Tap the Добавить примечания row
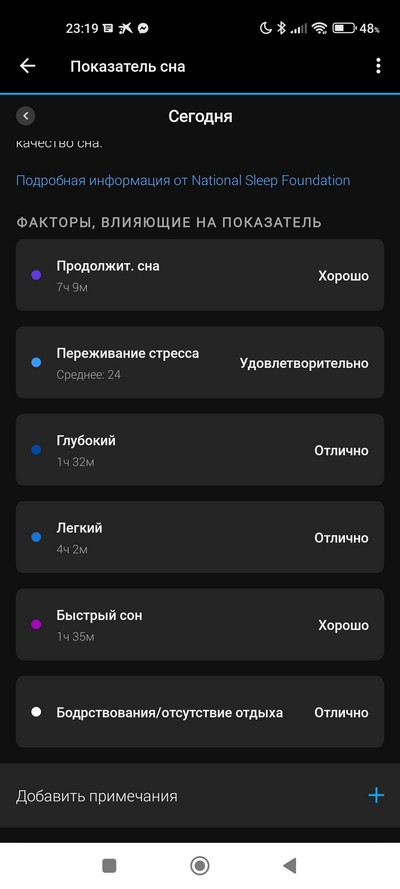The width and height of the screenshot is (400, 889). pyautogui.click(x=200, y=795)
